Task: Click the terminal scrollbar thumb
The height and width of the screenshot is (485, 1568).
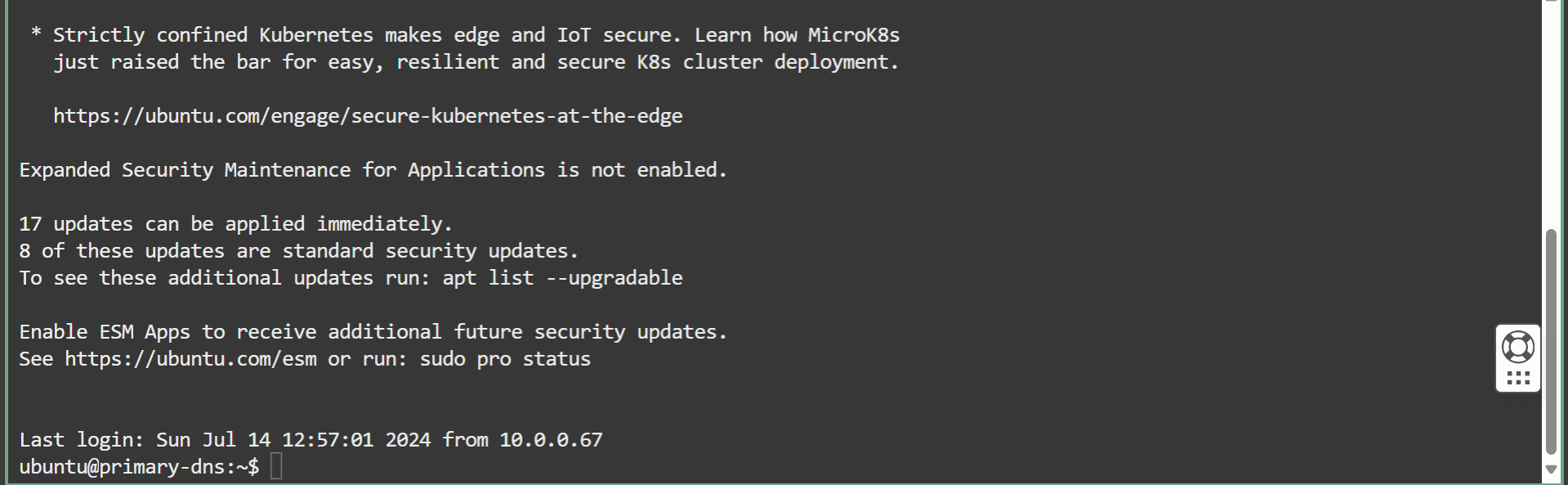Action: 1551,342
